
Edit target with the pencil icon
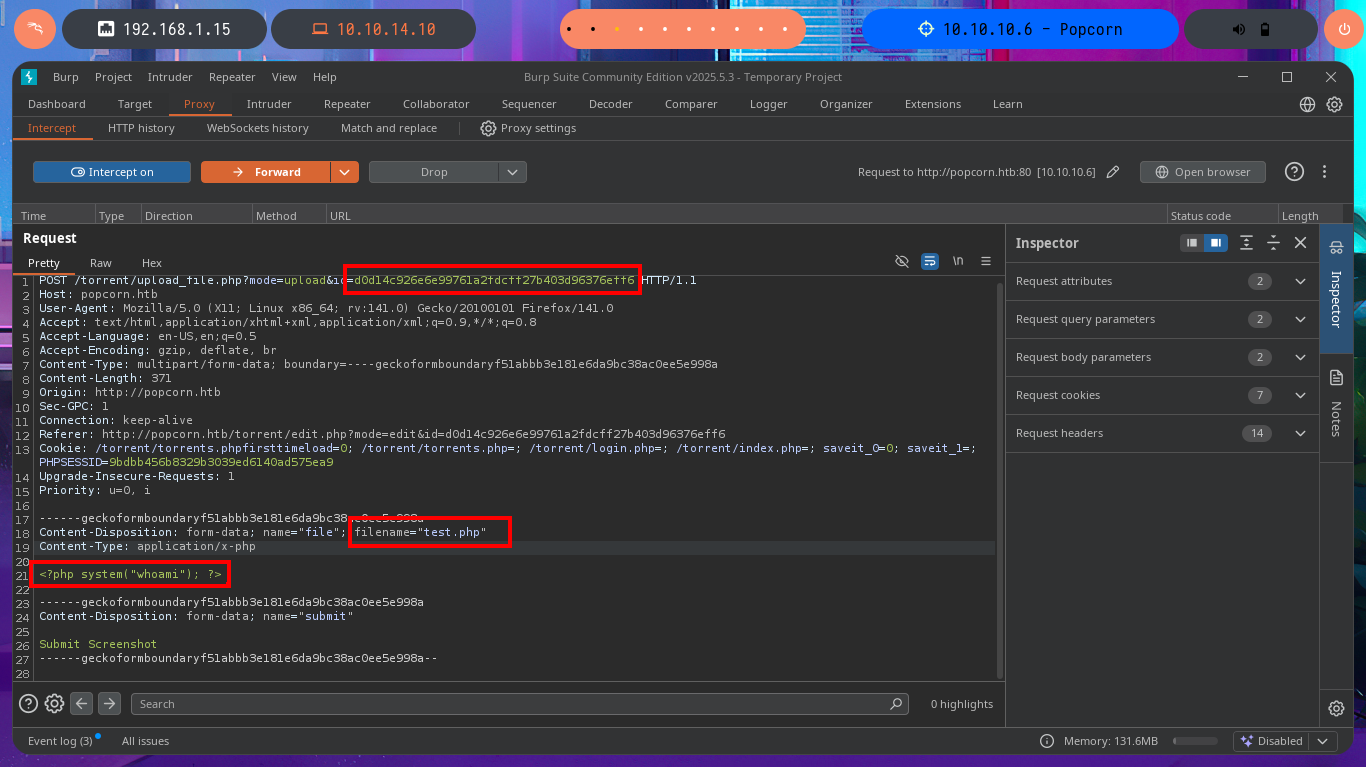(1113, 172)
